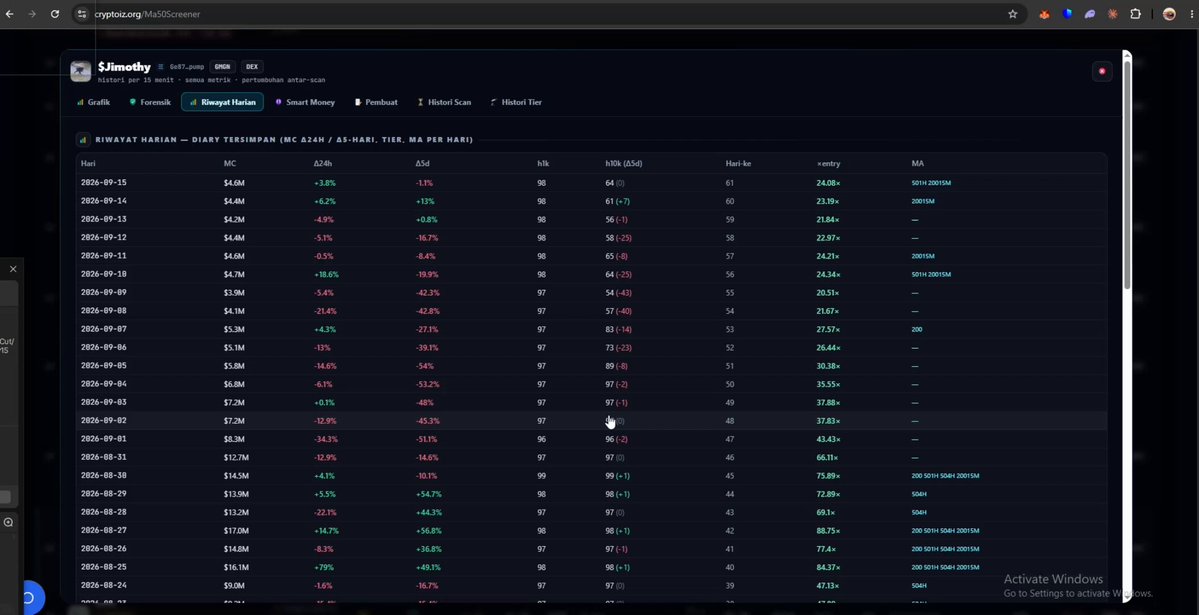
Task: Open the GMGN link badge
Action: tap(222, 67)
